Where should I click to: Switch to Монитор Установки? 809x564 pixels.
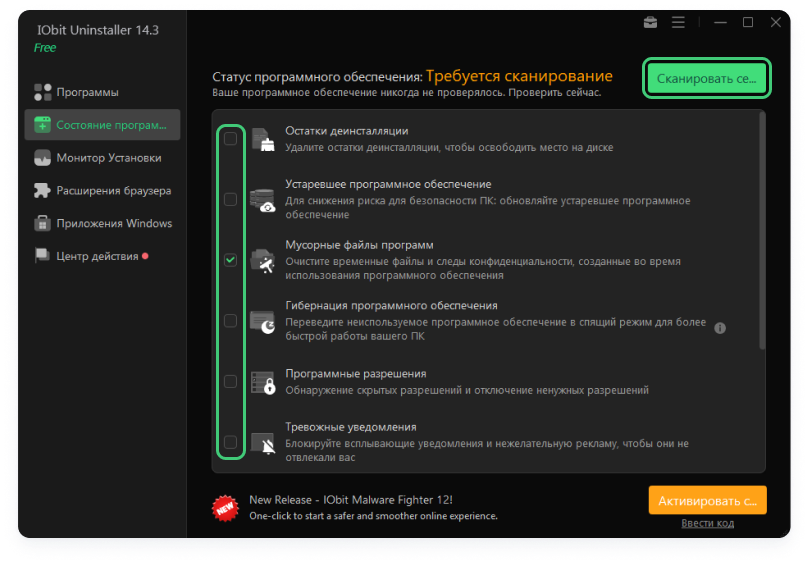pyautogui.click(x=102, y=158)
